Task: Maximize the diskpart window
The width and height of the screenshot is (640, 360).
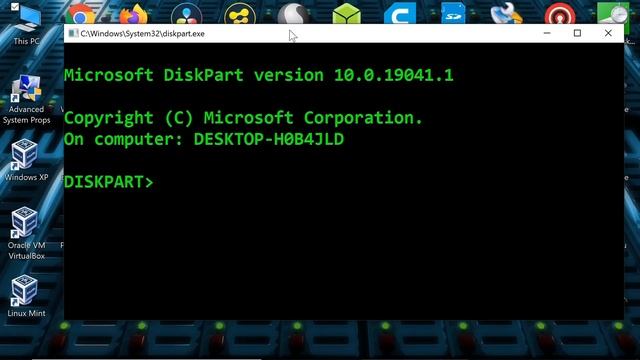Action: 577,33
